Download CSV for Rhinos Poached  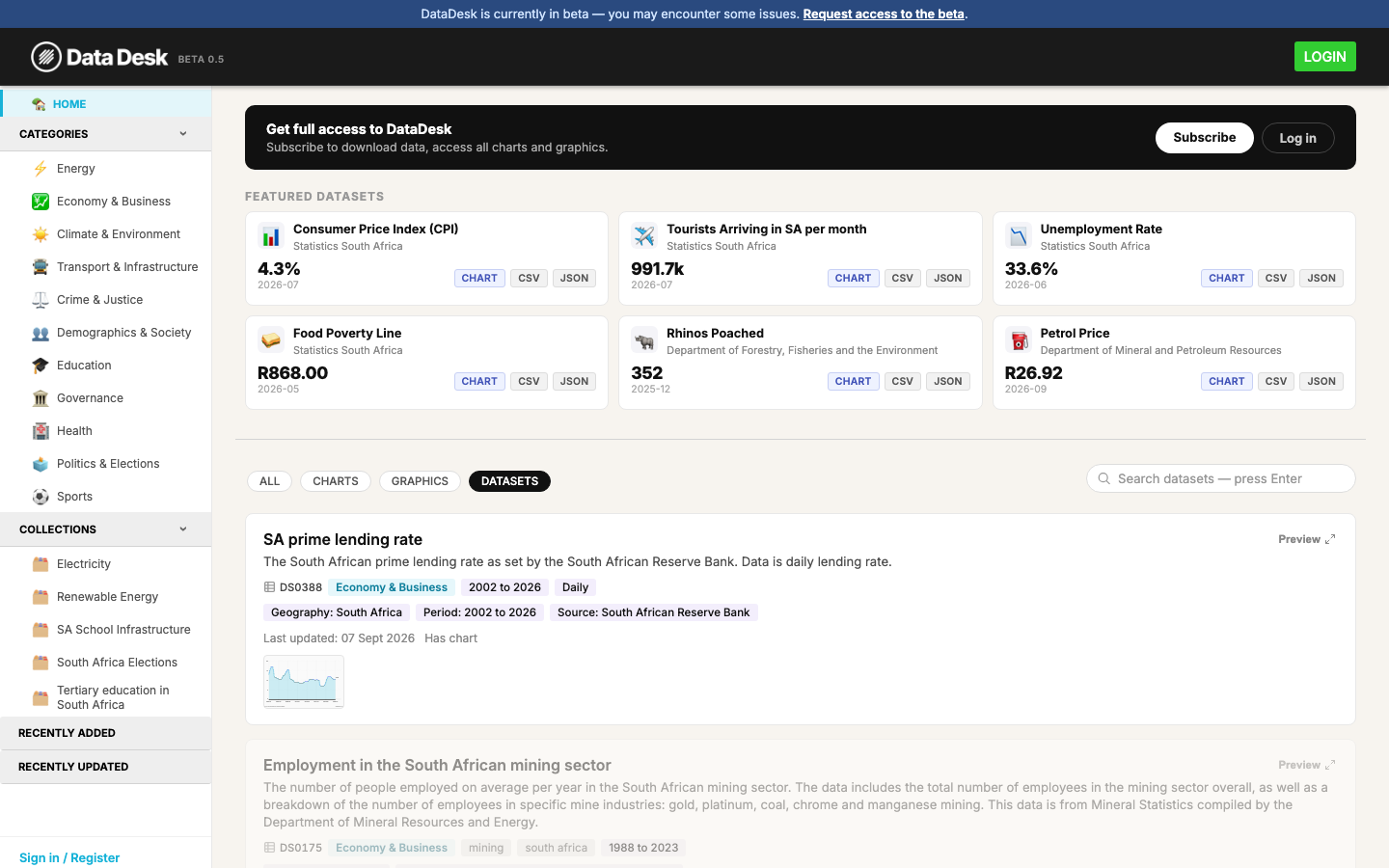[x=902, y=381]
